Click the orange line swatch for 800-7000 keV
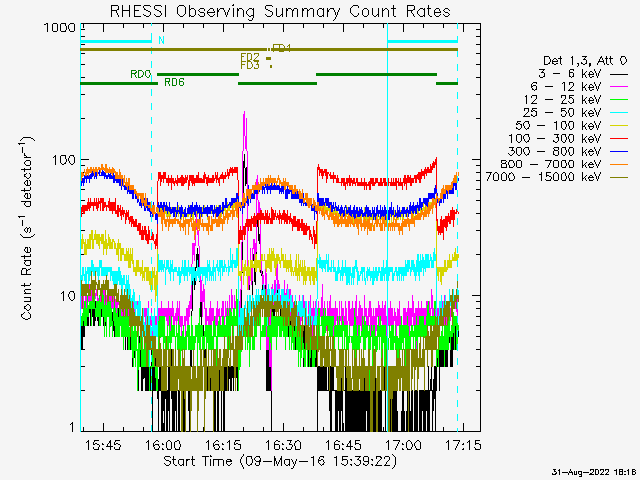640x480 pixels. (619, 164)
